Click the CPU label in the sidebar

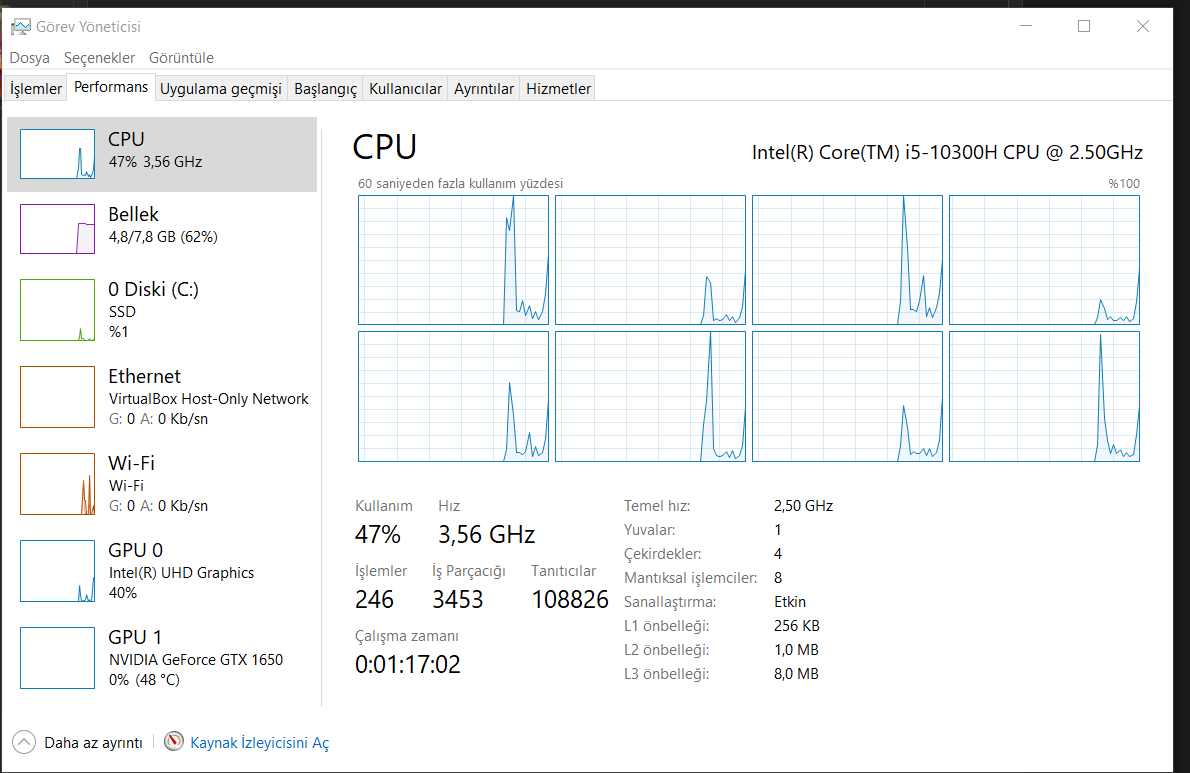tap(126, 140)
